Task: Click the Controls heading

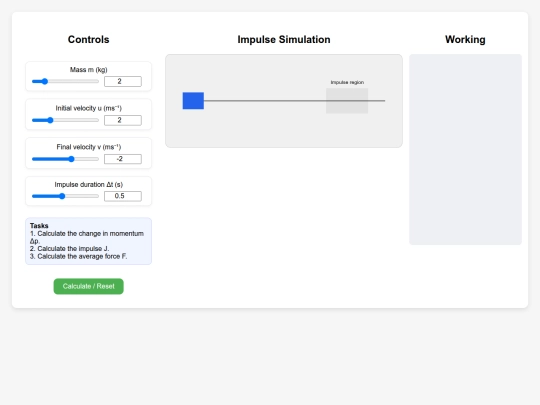Action: 89,40
